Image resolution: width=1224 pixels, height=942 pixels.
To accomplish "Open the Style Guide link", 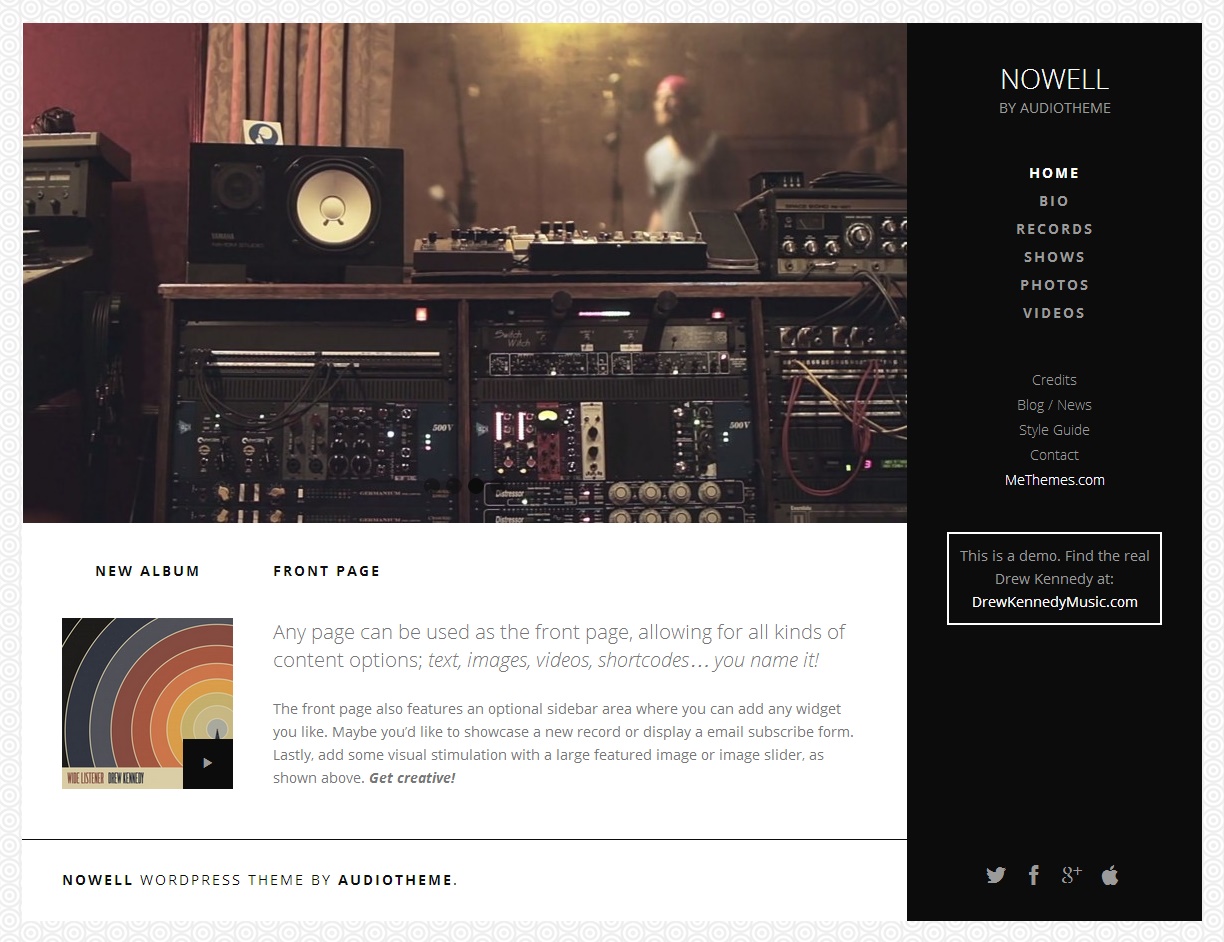I will (1054, 430).
